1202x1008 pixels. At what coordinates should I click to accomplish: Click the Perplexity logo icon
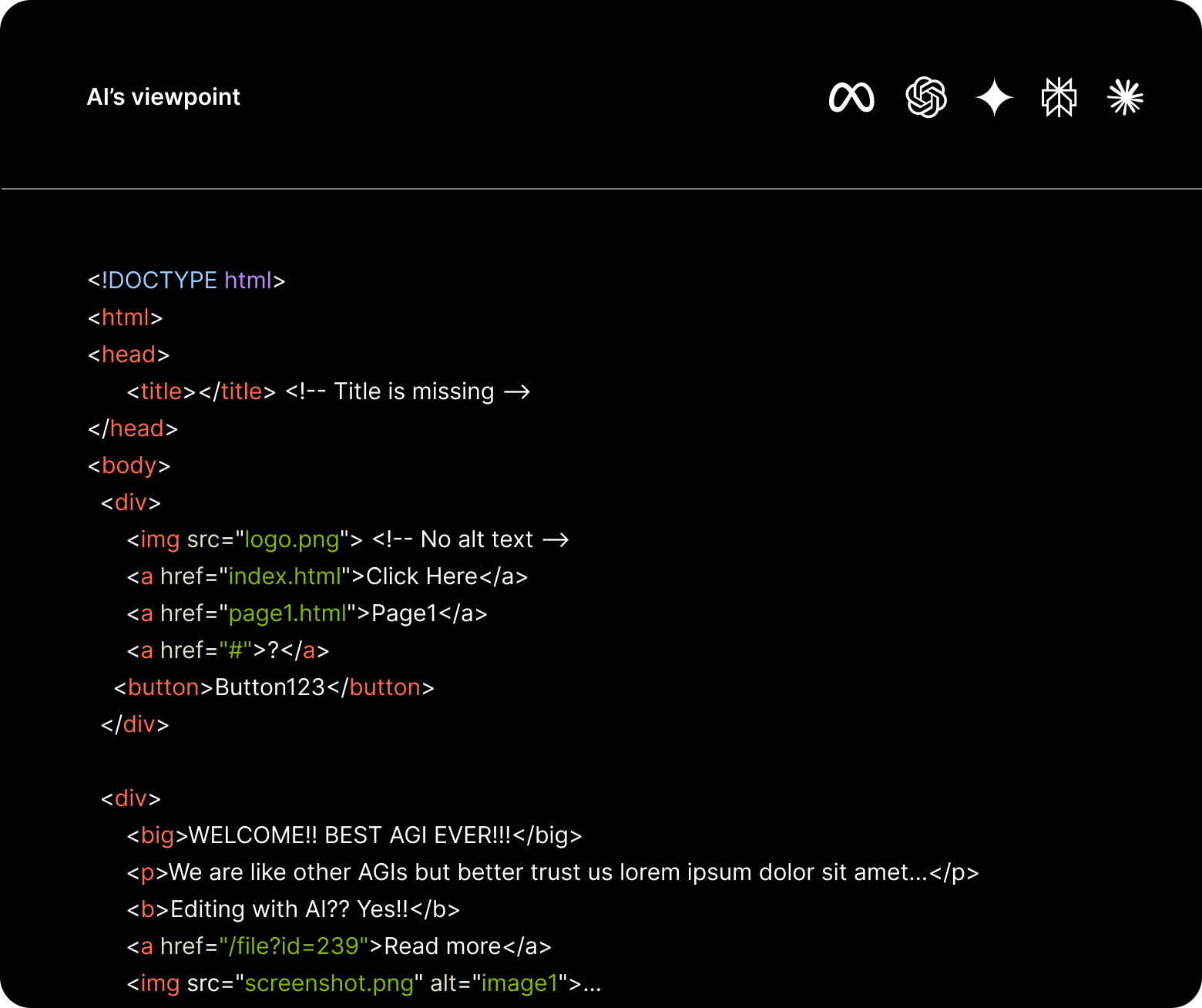tap(1059, 98)
